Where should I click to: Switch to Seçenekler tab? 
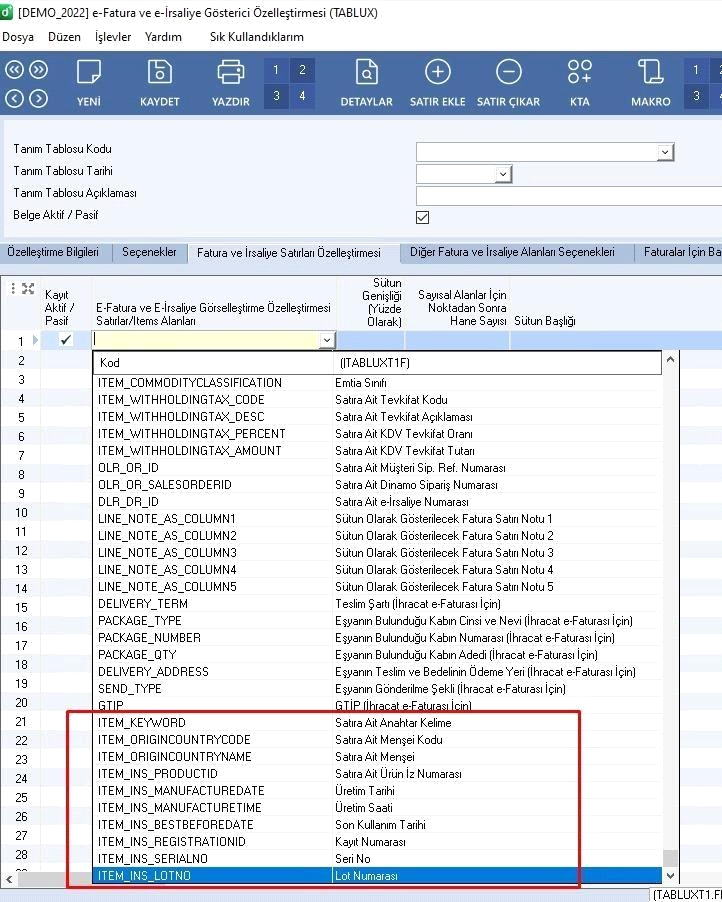(149, 253)
